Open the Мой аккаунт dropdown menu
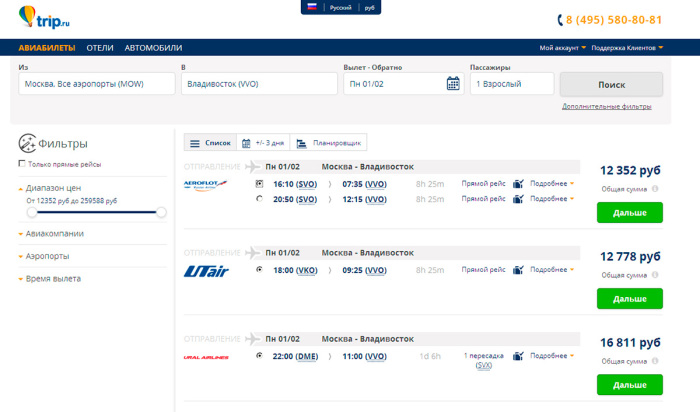700x412 pixels. pyautogui.click(x=561, y=48)
